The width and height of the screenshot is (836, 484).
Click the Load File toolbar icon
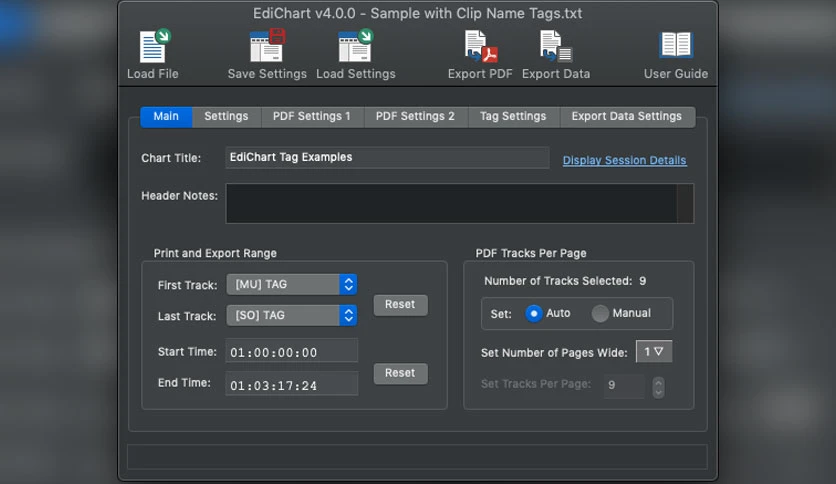pyautogui.click(x=154, y=46)
